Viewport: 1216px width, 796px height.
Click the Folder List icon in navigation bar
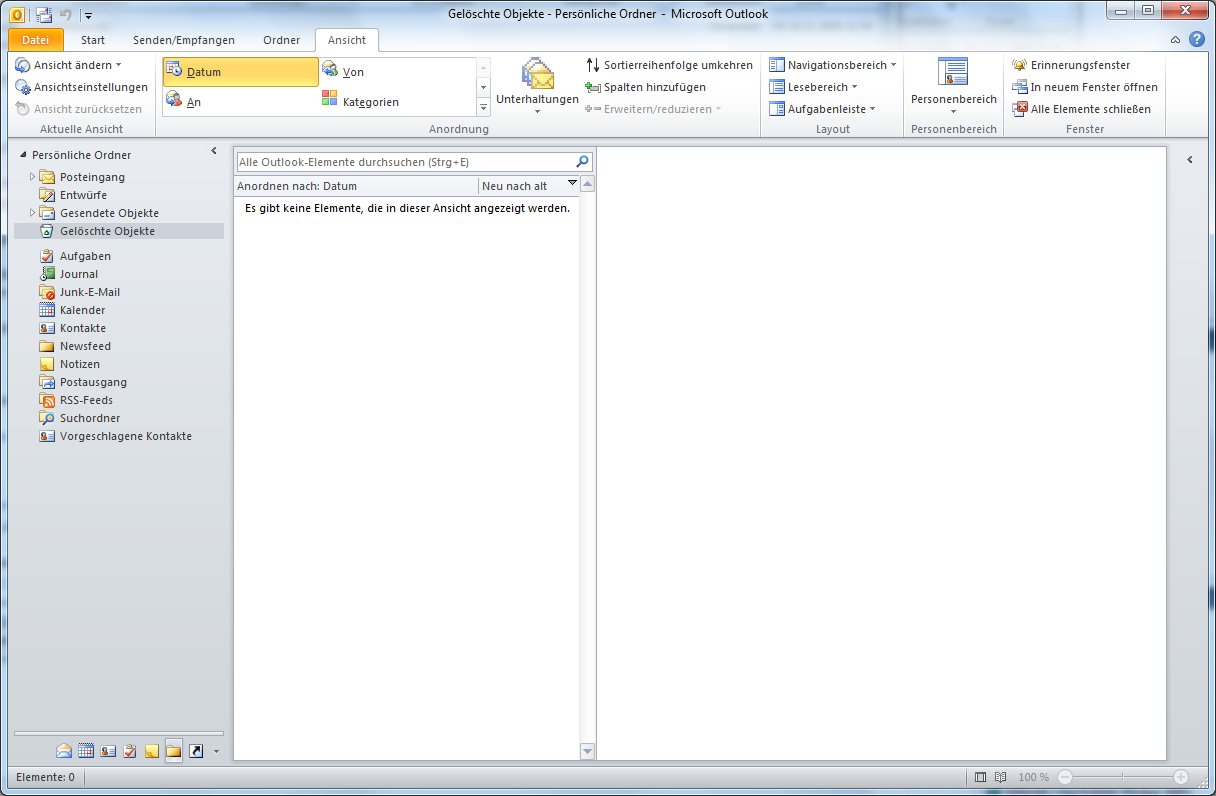pyautogui.click(x=174, y=751)
